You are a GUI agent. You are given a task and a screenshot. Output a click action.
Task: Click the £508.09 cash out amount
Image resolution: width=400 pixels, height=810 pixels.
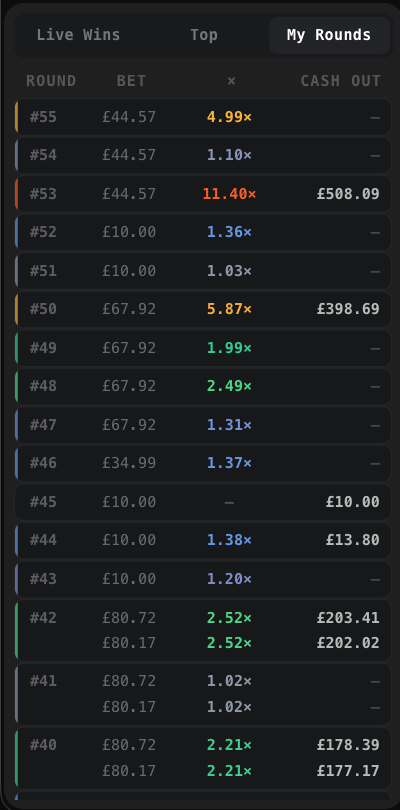coord(348,194)
